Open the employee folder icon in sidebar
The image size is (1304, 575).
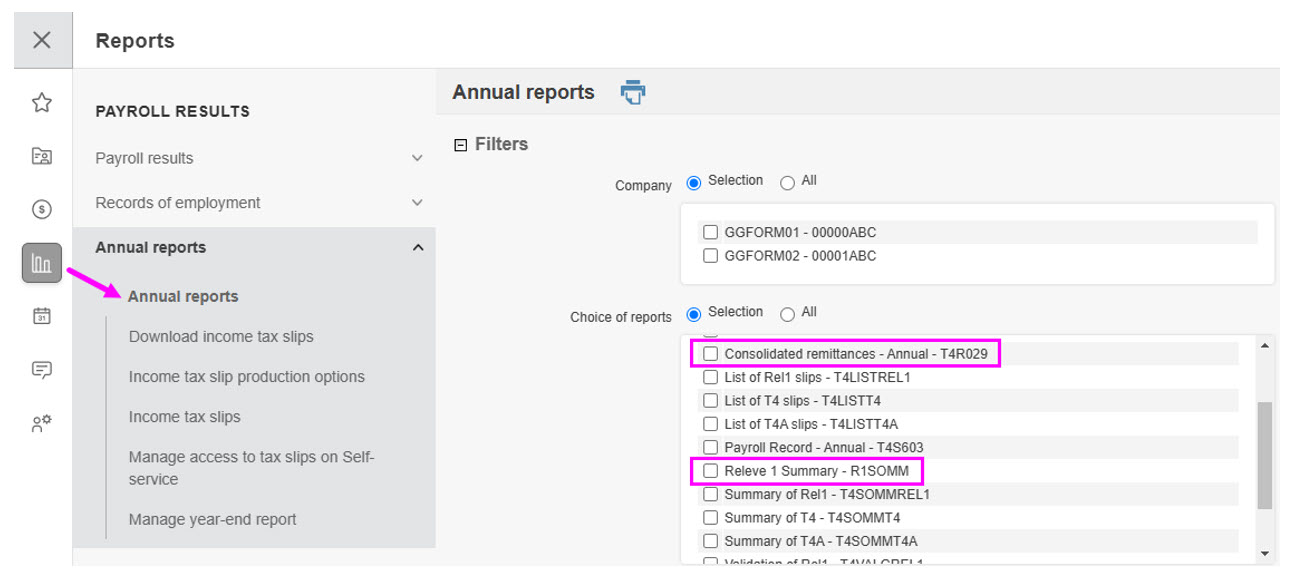click(x=42, y=156)
